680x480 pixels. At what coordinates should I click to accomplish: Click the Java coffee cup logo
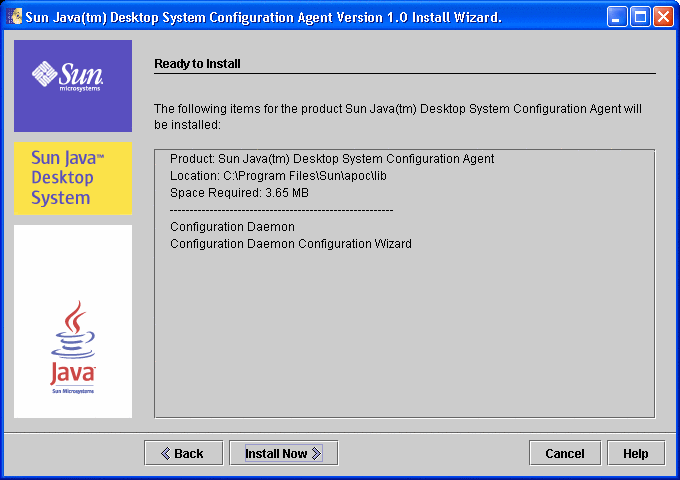tap(73, 347)
